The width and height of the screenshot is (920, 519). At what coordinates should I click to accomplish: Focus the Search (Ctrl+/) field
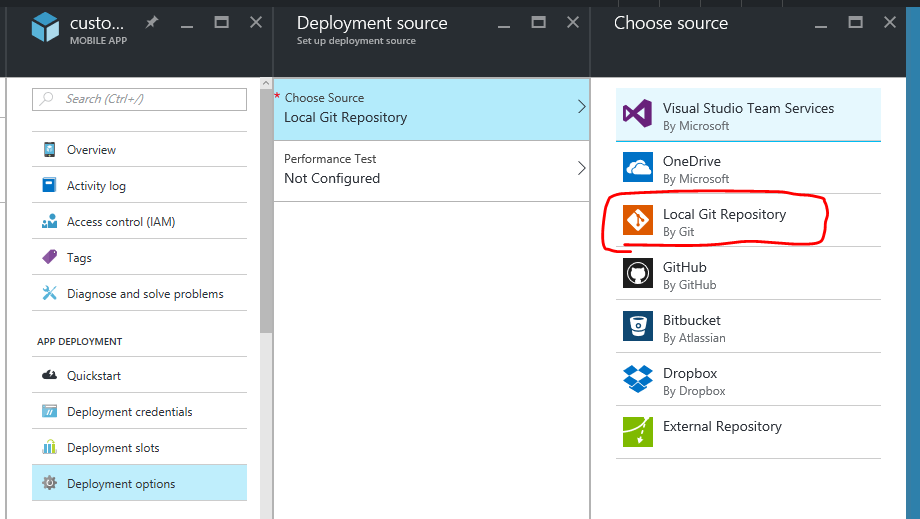139,99
